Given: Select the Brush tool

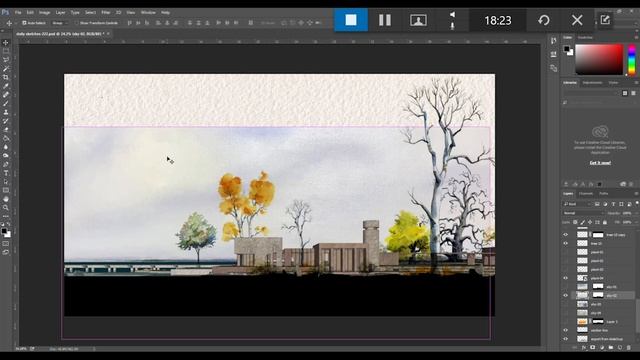Looking at the screenshot, I should [6, 103].
